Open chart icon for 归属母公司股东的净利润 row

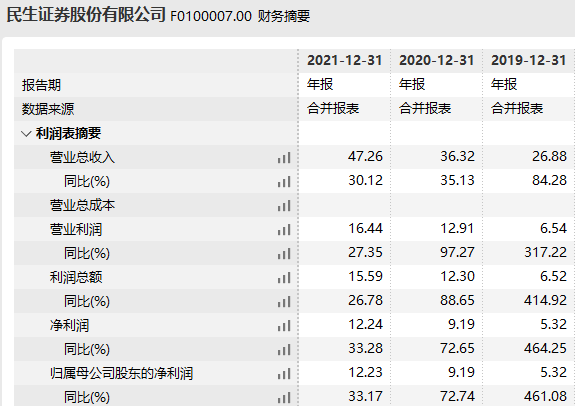284,374
